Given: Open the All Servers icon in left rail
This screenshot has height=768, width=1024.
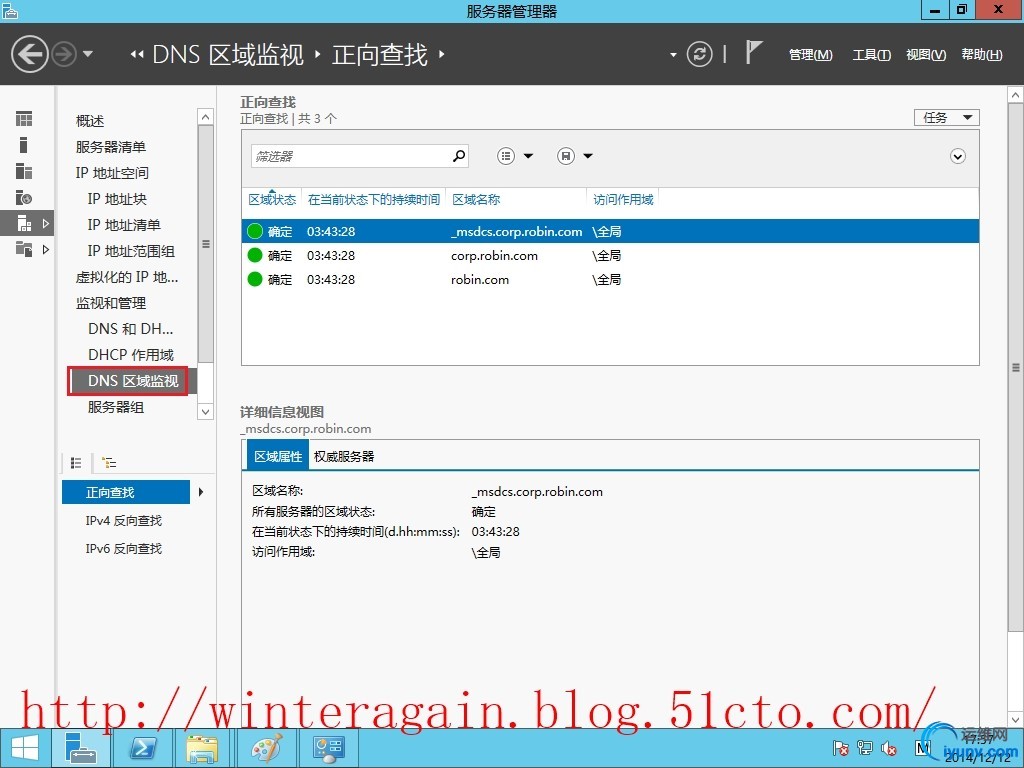Looking at the screenshot, I should click(x=24, y=171).
